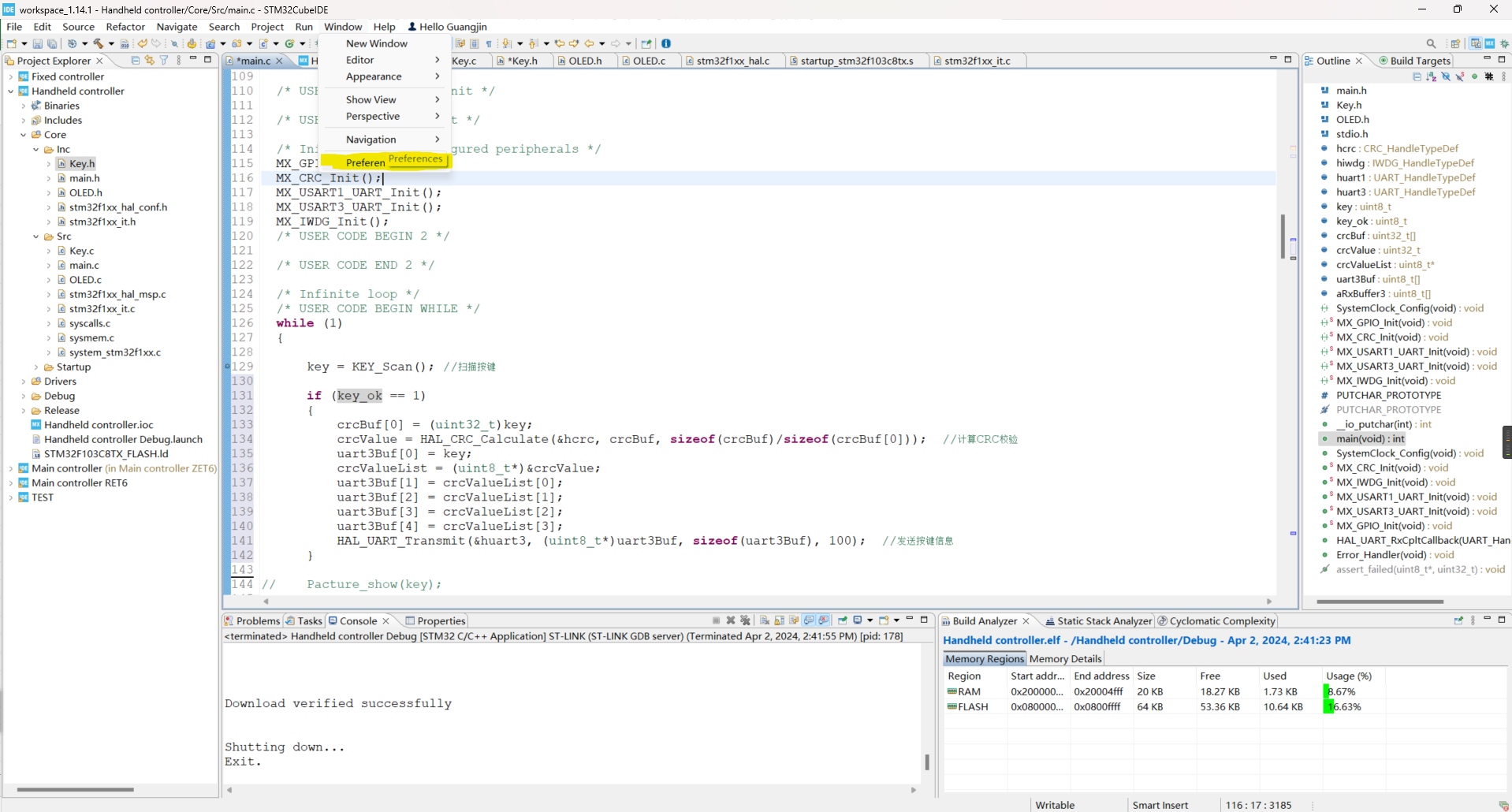Collapse all in Project Explorer toolbar
The height and width of the screenshot is (812, 1512).
click(x=136, y=61)
